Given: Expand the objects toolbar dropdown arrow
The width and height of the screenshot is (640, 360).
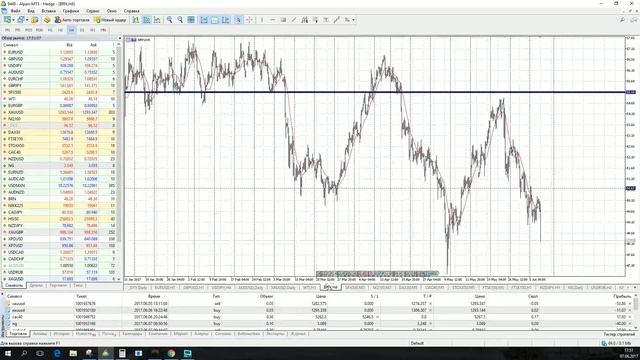Looking at the screenshot, I should pos(353,20).
